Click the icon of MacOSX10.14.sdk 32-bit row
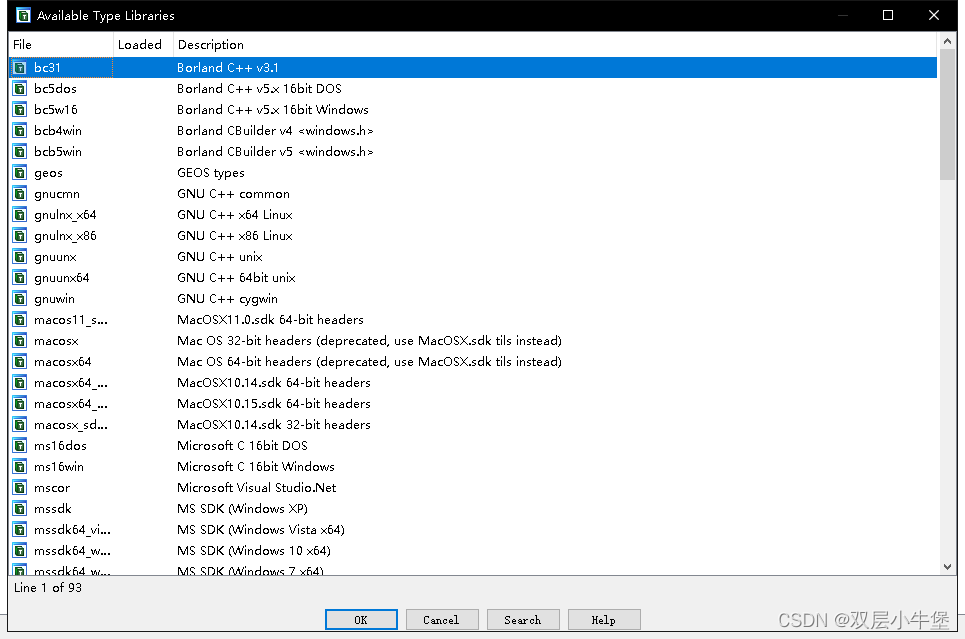965x639 pixels. (20, 425)
